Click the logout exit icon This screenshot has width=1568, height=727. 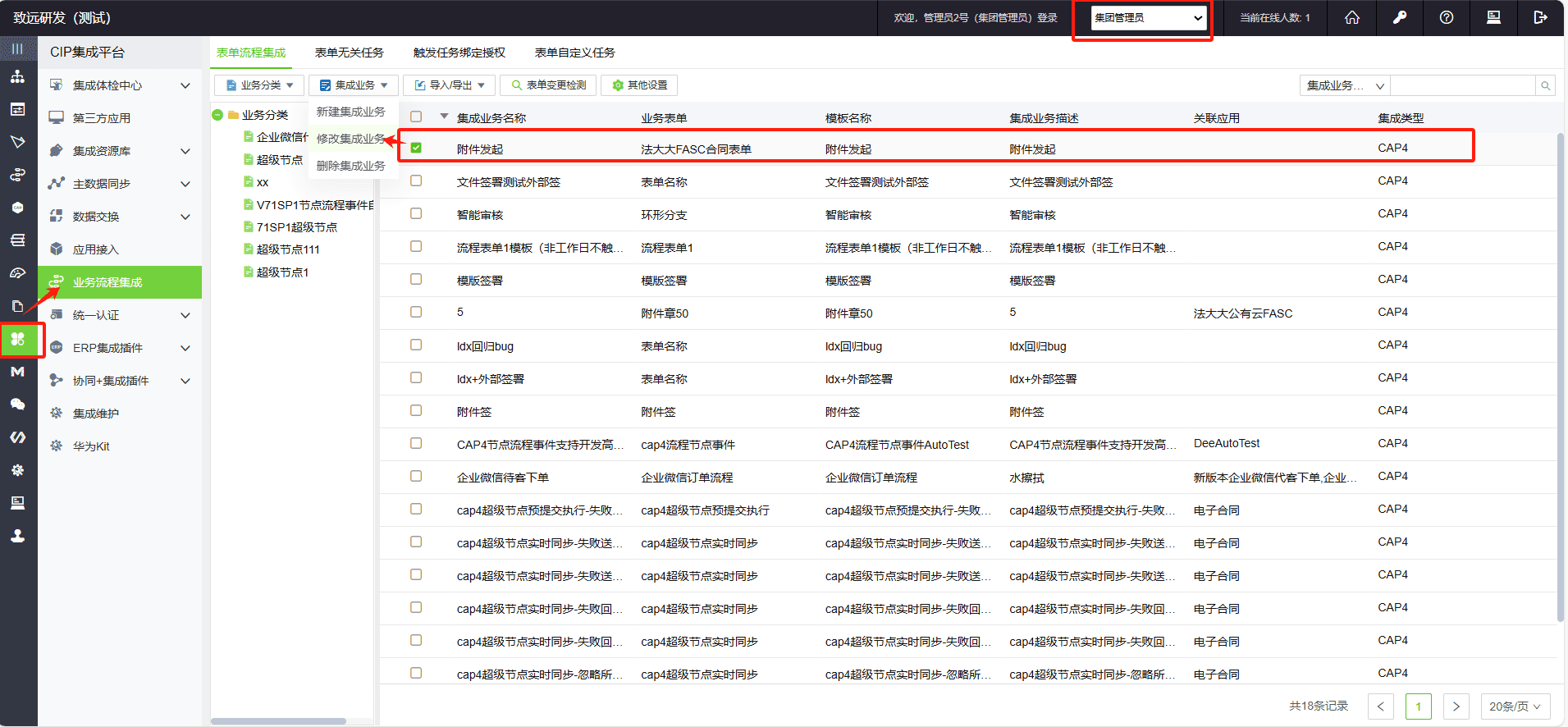1540,17
